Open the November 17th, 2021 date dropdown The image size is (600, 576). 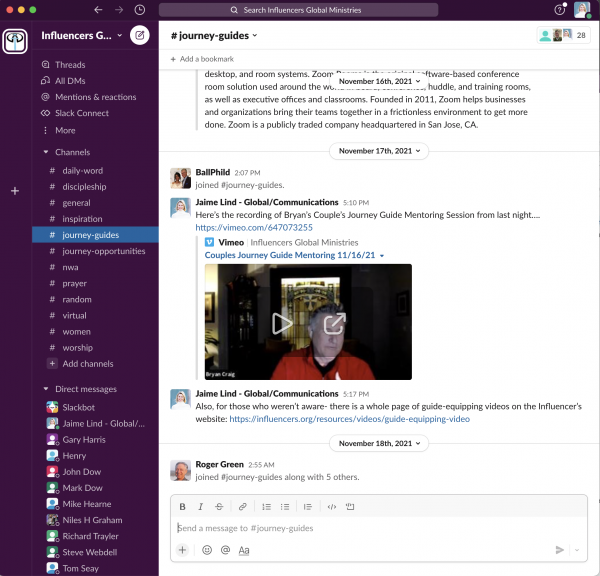(379, 151)
